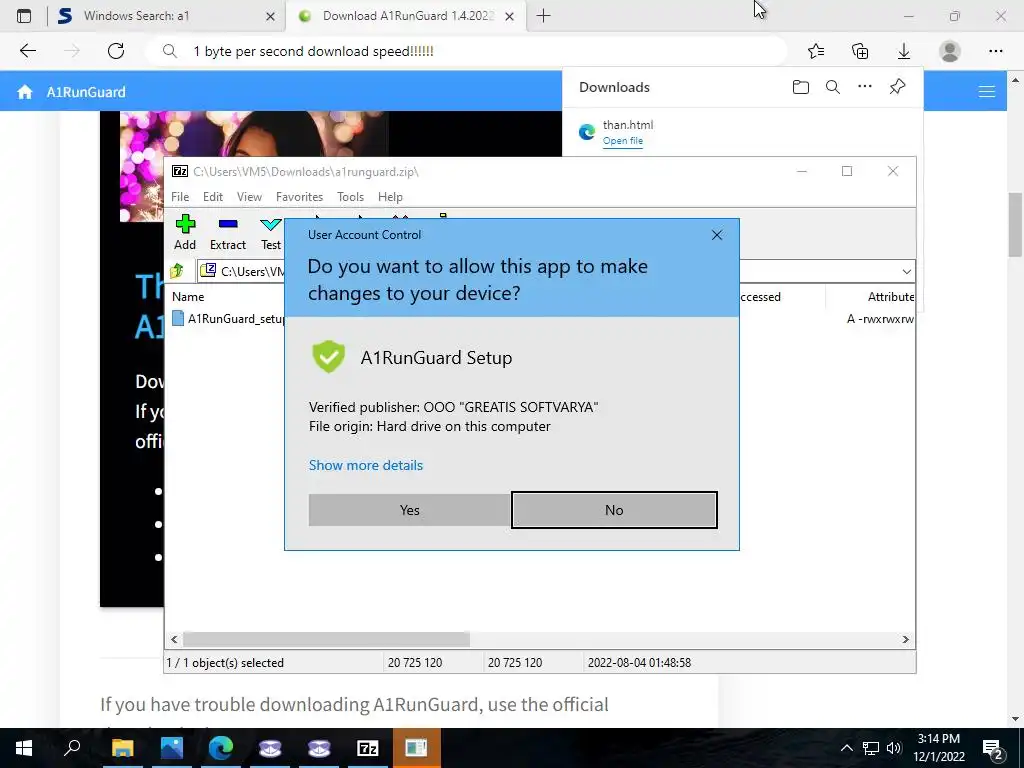Open the 7-Zip Edit menu
The image size is (1024, 768).
(x=213, y=197)
